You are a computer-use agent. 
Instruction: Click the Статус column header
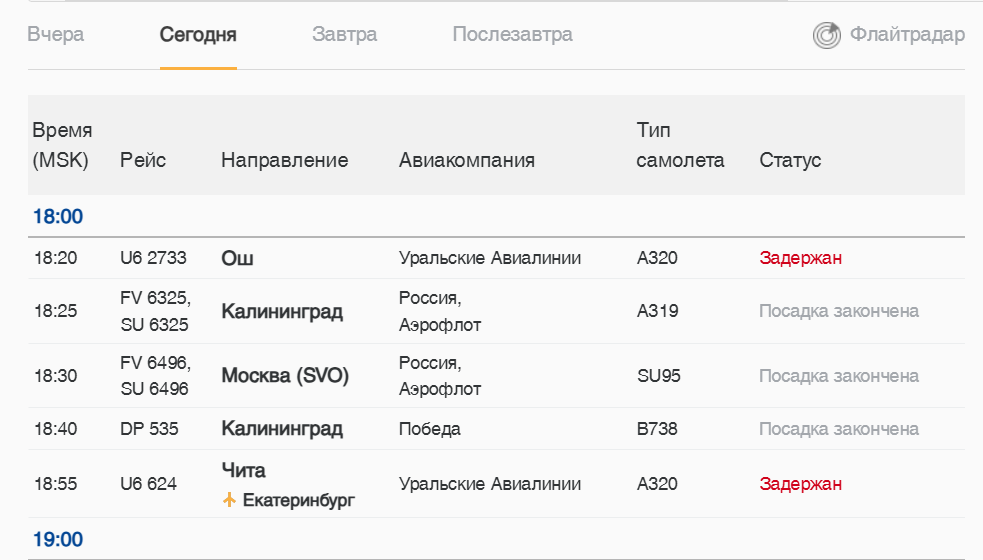[790, 160]
